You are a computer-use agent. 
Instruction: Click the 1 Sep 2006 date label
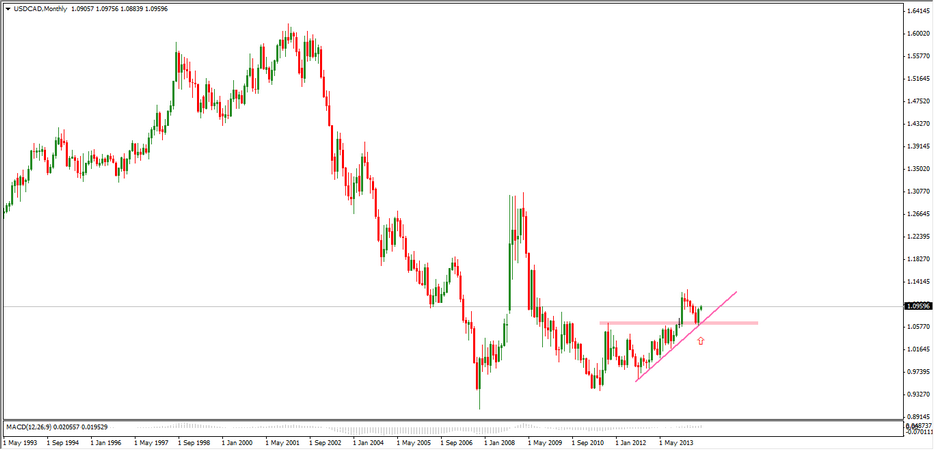point(457,441)
